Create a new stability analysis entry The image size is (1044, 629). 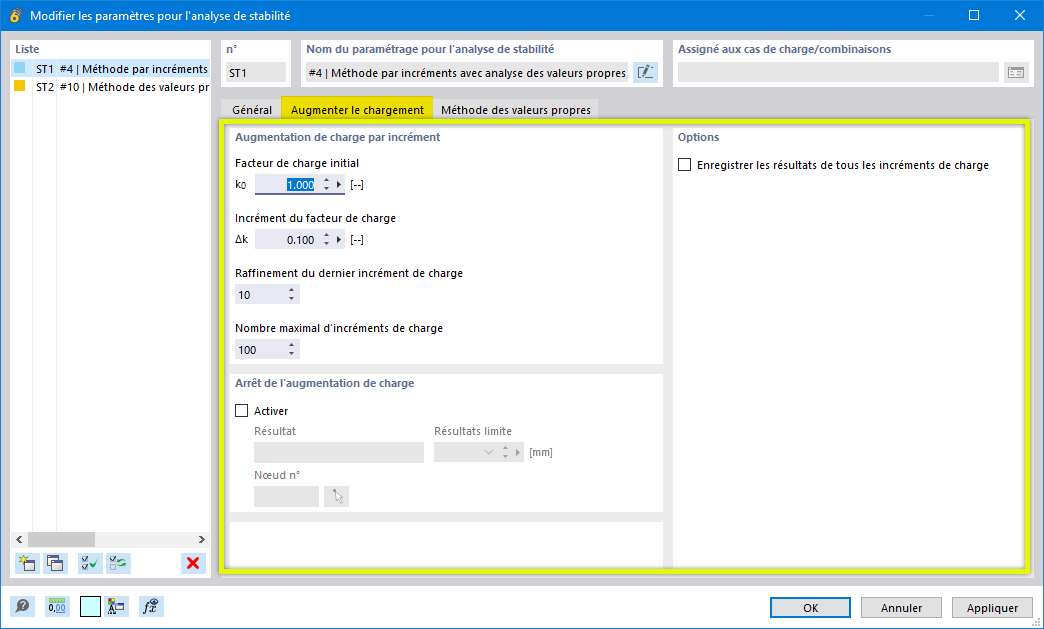[x=26, y=563]
